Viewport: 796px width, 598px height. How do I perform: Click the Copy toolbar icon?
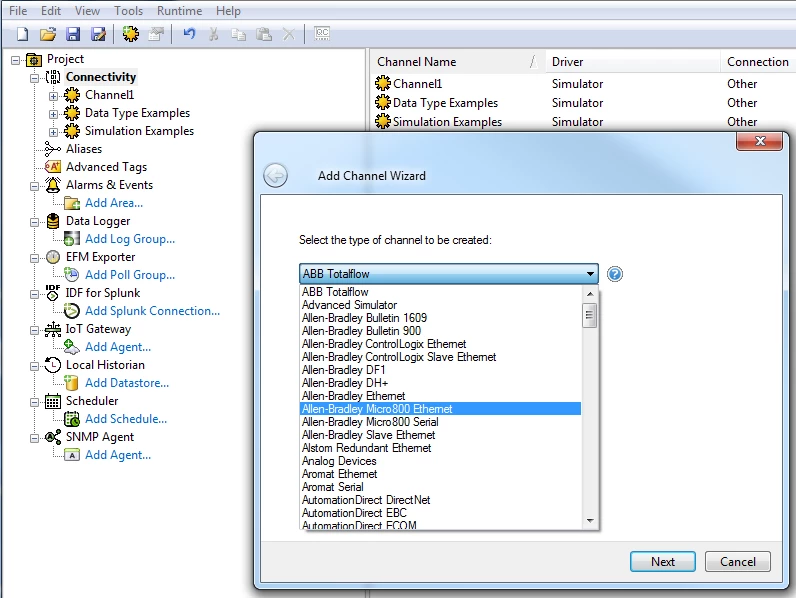coord(238,34)
